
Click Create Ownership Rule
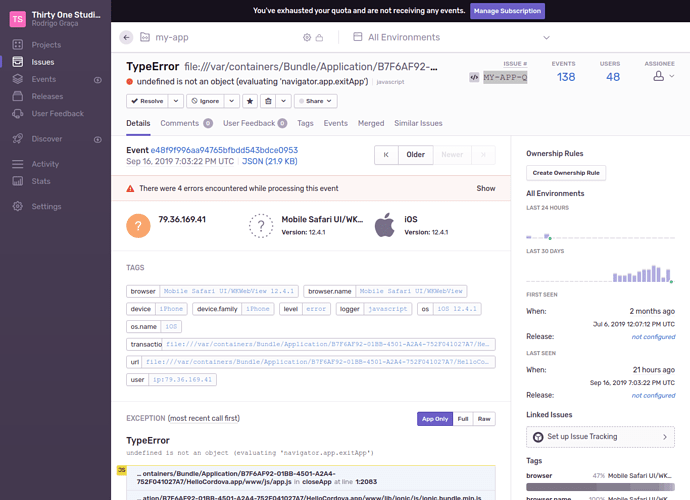pos(566,173)
